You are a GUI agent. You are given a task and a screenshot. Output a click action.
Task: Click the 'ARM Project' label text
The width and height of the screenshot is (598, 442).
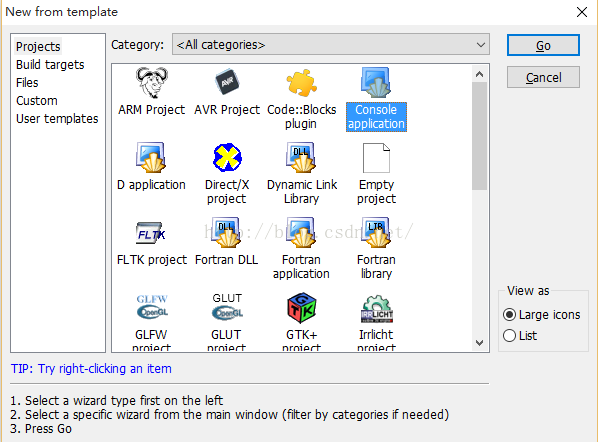pyautogui.click(x=151, y=110)
